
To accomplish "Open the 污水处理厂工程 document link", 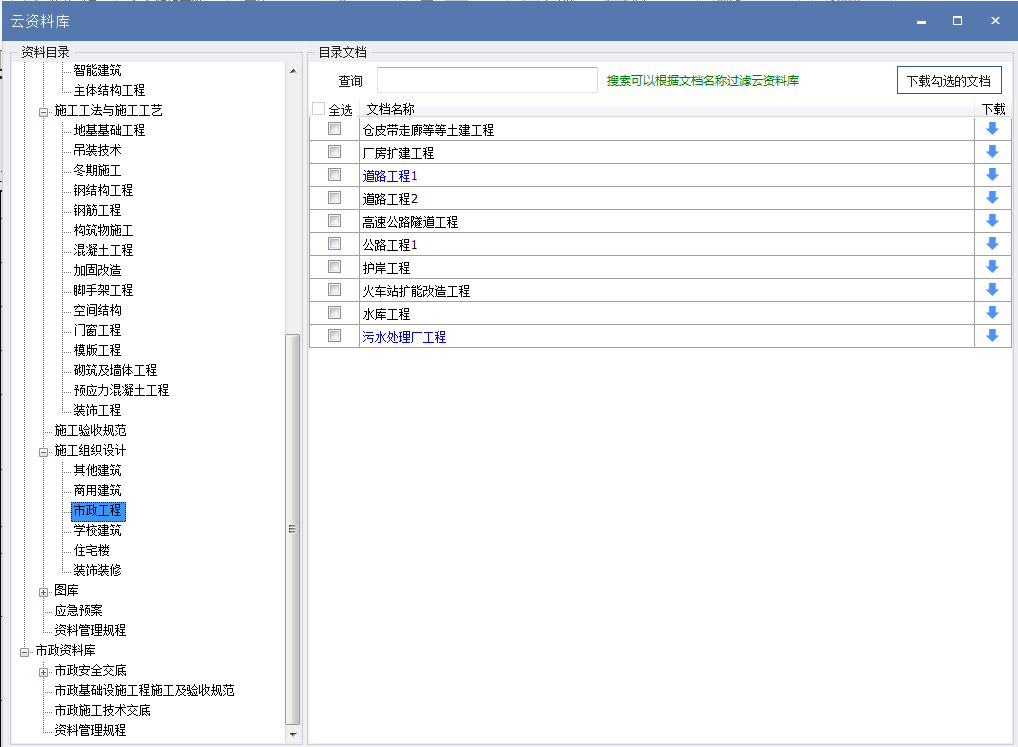I will (x=404, y=337).
